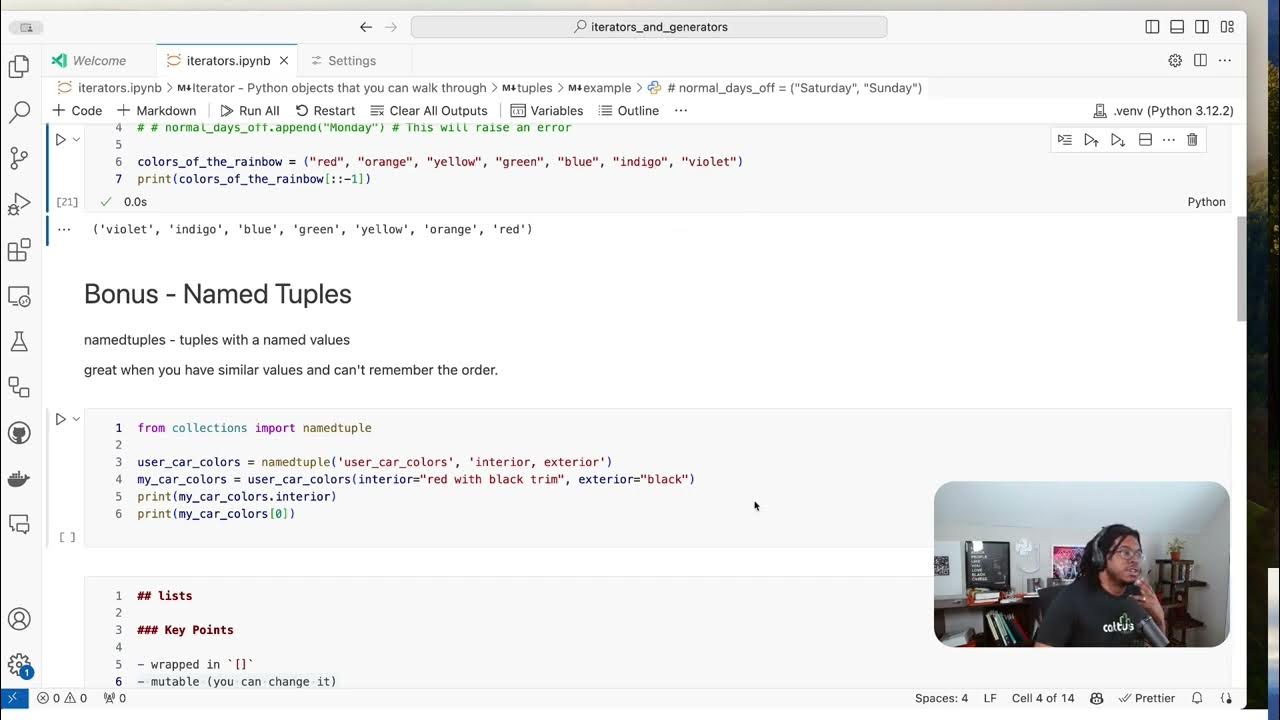Open the cell's More Actions ellipsis menu
This screenshot has width=1280, height=720.
[1167, 140]
